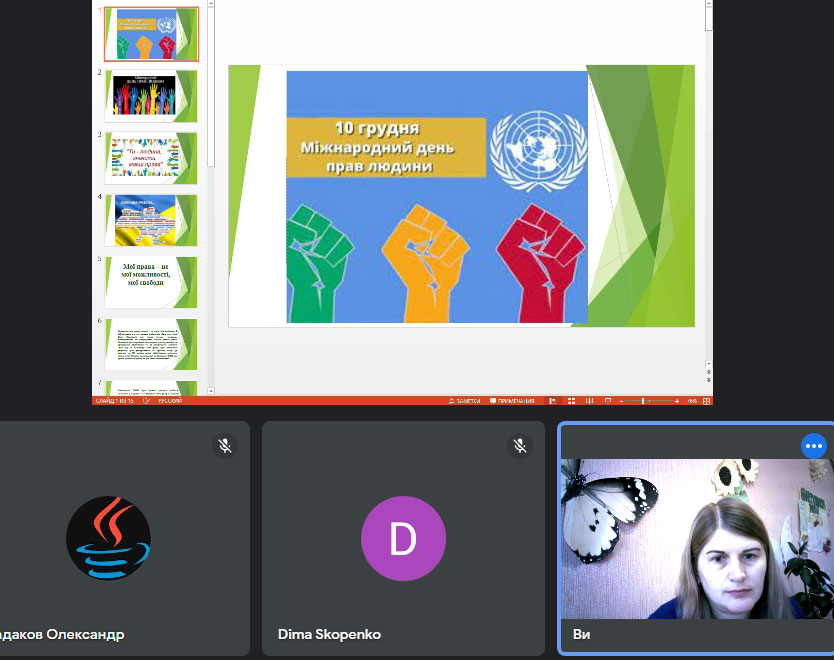Click the 'Русский' language indicator
The image size is (834, 660).
click(x=170, y=400)
